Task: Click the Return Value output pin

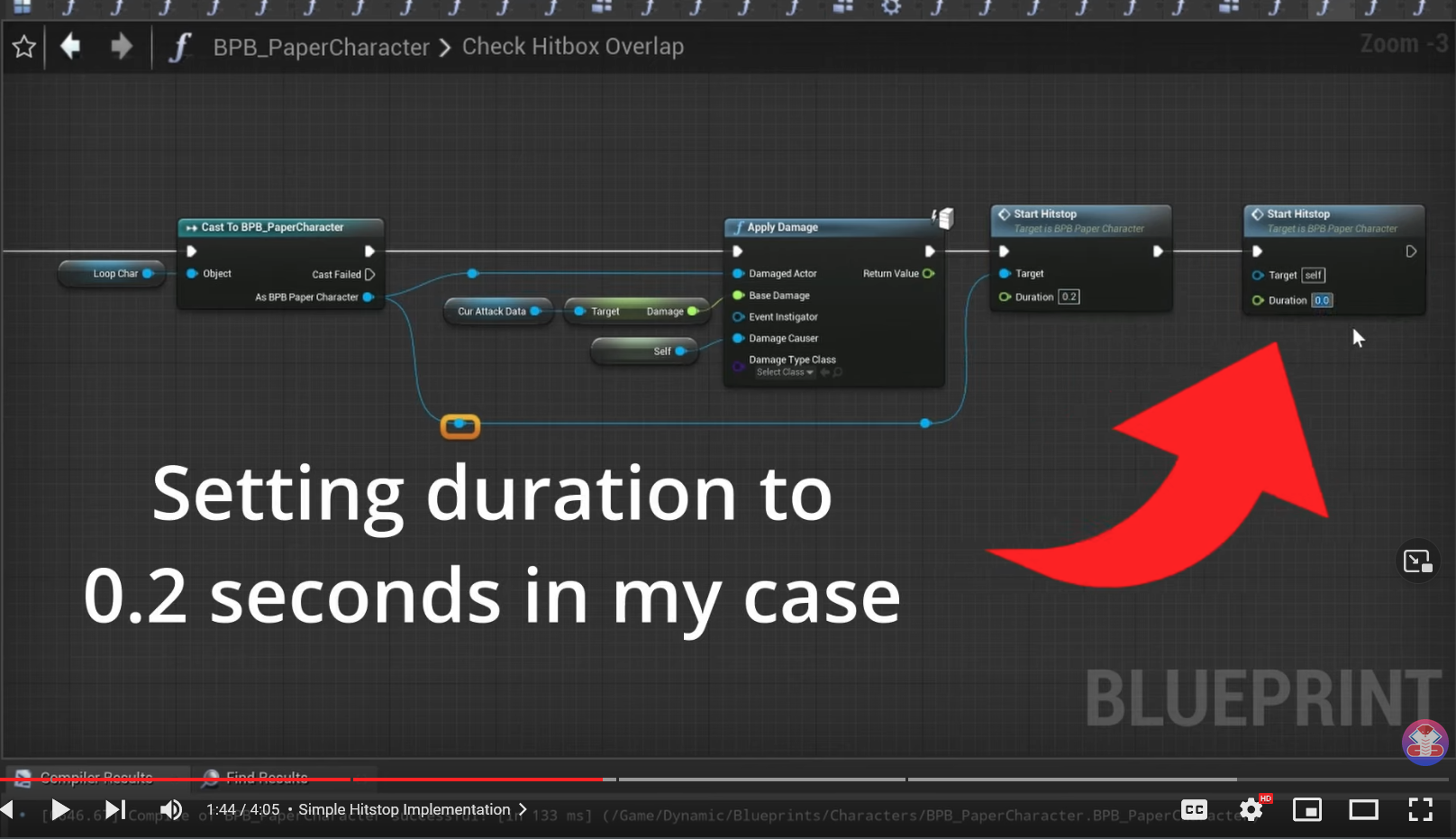Action: coord(928,273)
